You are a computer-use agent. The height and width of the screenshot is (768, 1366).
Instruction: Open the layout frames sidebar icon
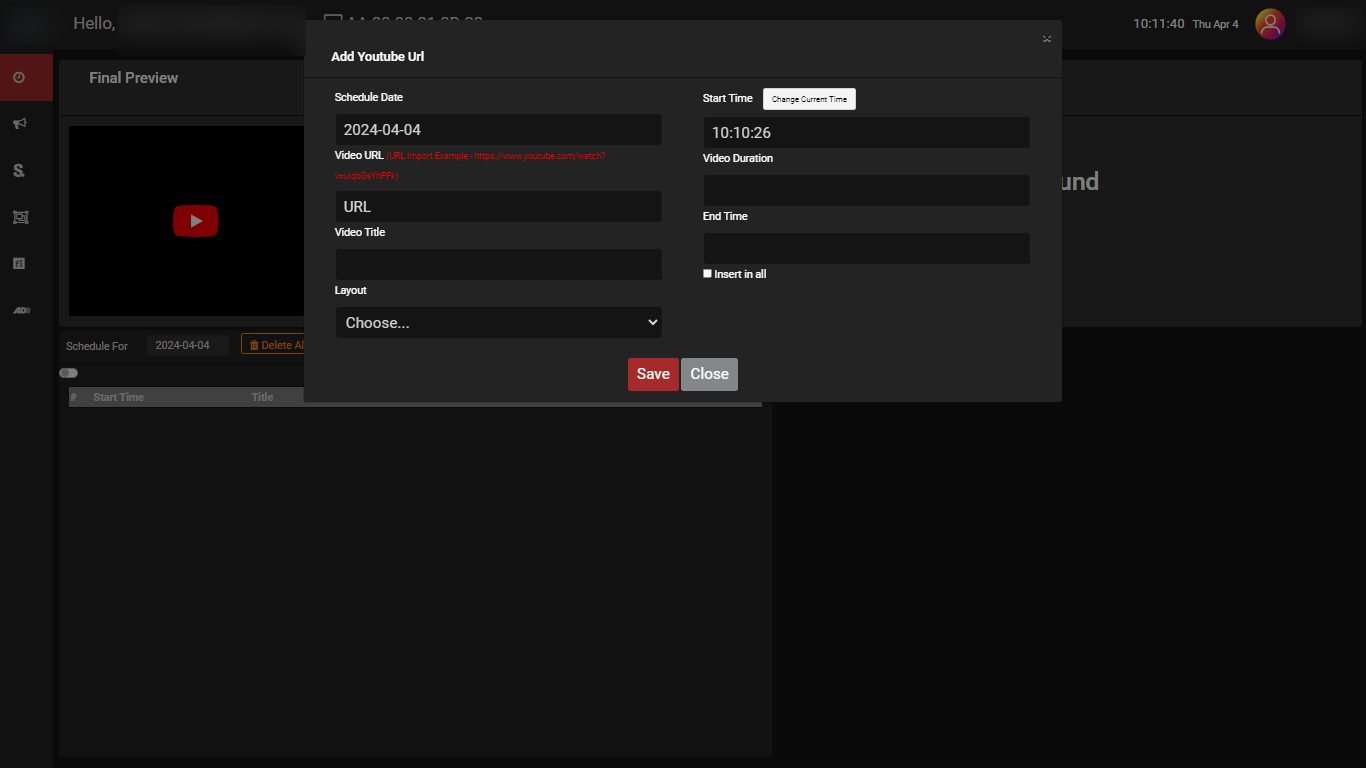coord(19,217)
